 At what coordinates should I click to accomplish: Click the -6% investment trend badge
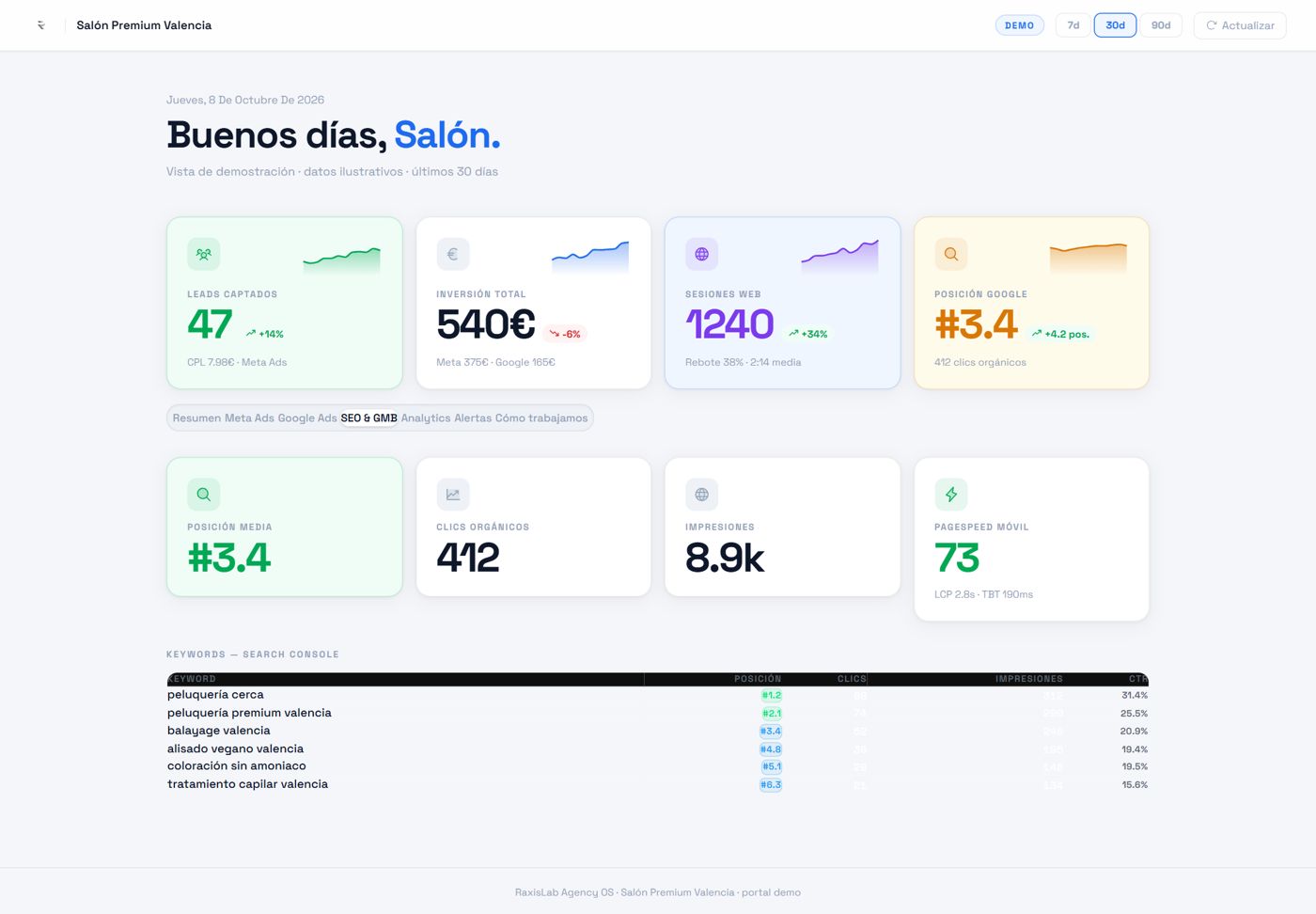pyautogui.click(x=565, y=334)
